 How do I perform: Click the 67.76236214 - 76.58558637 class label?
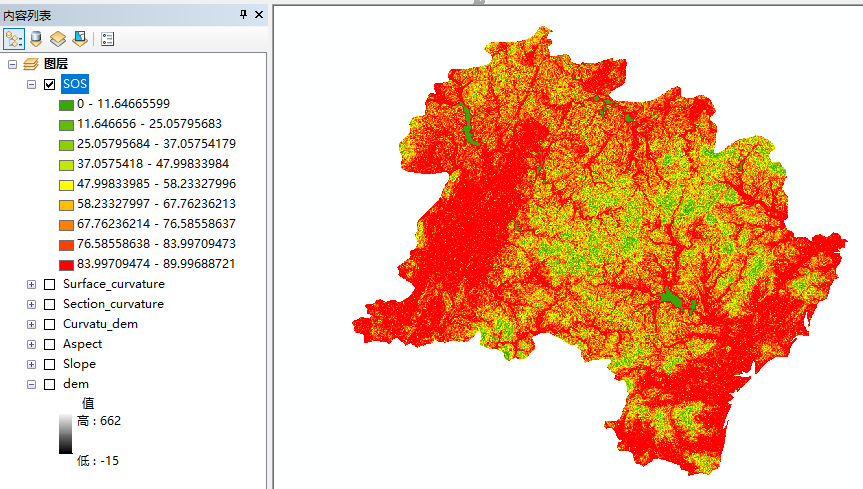pos(156,224)
